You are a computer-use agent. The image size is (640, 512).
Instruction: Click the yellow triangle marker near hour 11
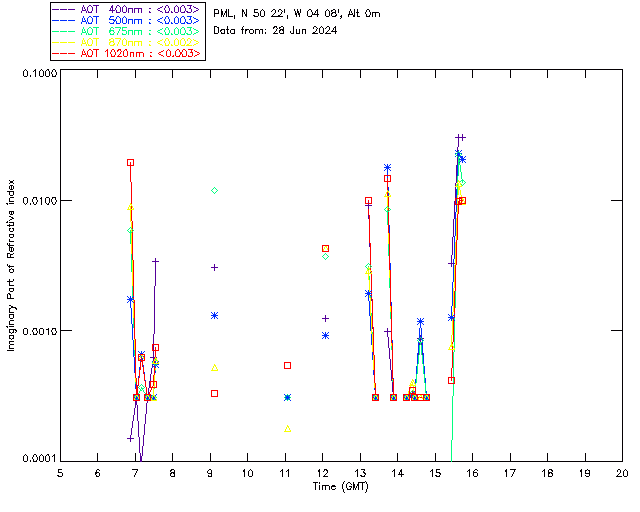pos(287,429)
